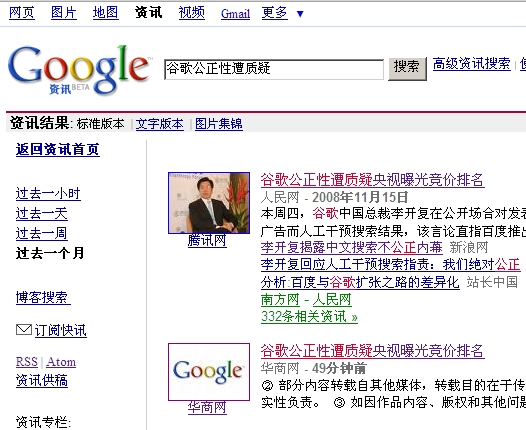Open 高级资讯搜索 link
The width and height of the screenshot is (526, 430).
point(472,64)
